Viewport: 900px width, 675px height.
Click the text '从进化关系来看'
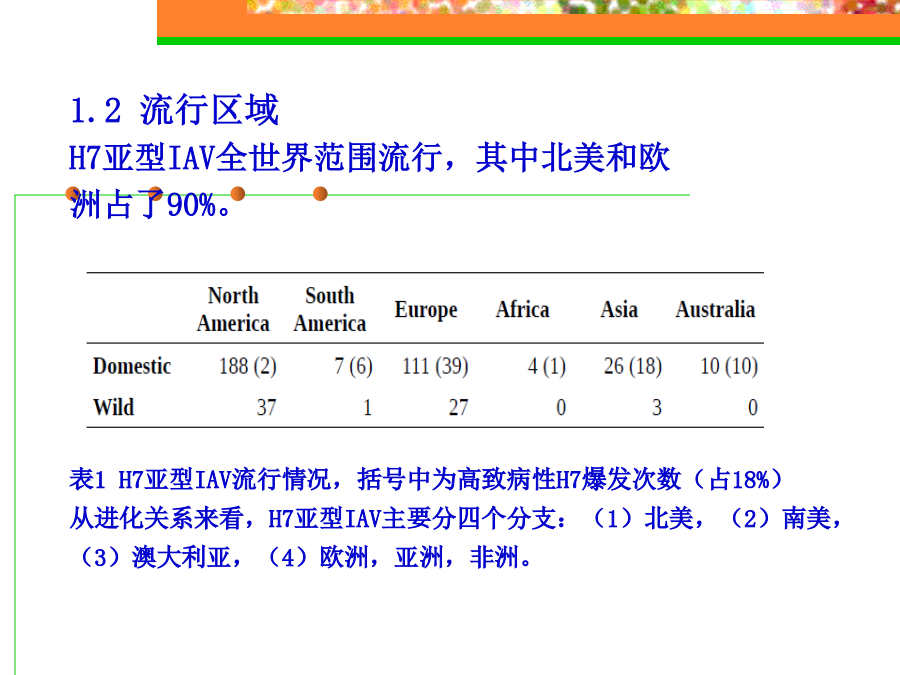[x=156, y=518]
